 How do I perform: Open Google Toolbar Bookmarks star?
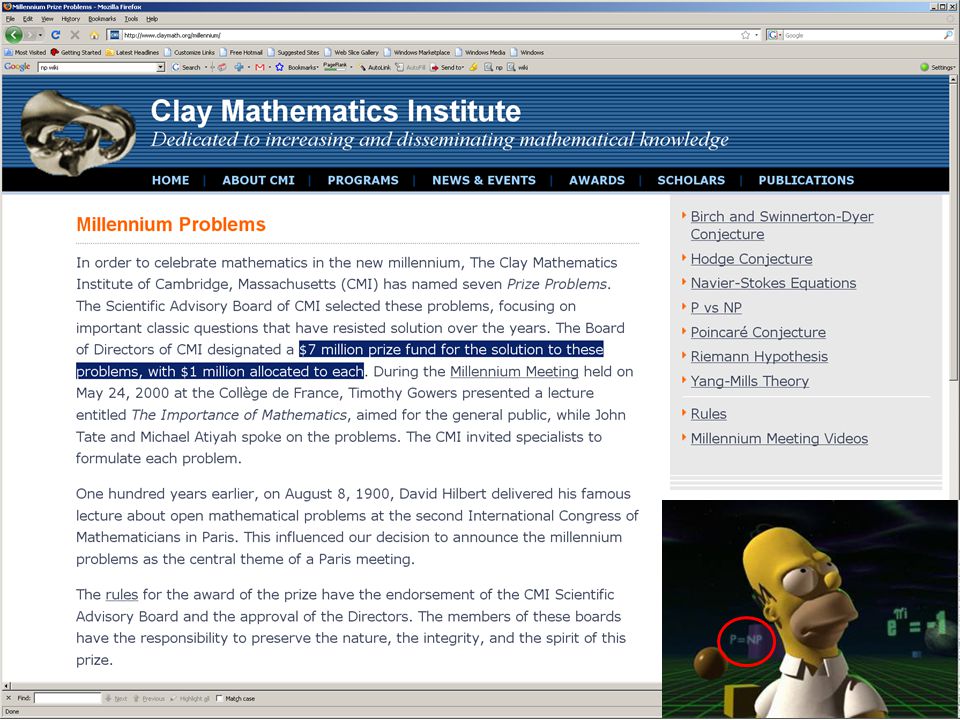coord(279,67)
